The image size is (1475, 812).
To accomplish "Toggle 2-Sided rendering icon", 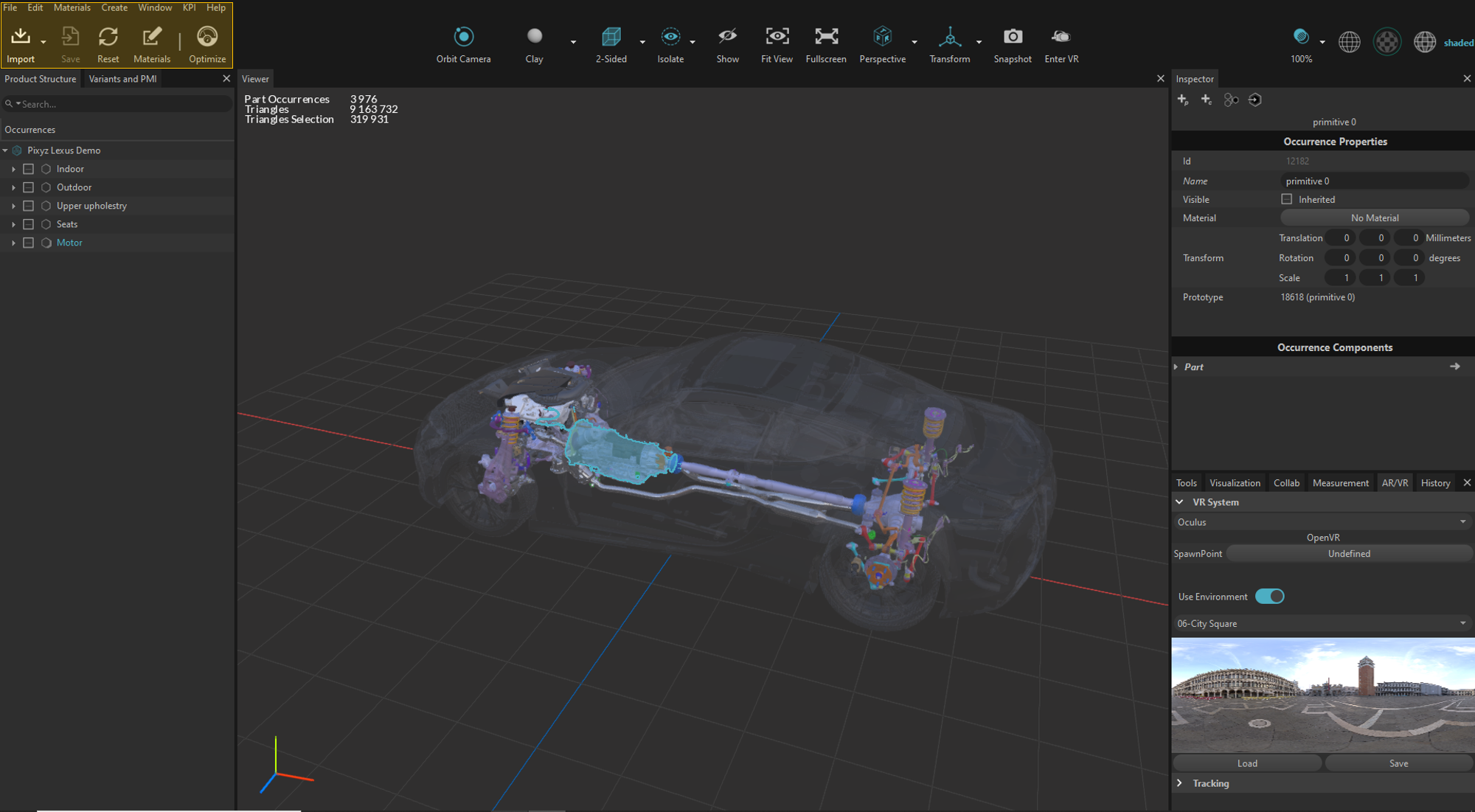I will pos(611,36).
